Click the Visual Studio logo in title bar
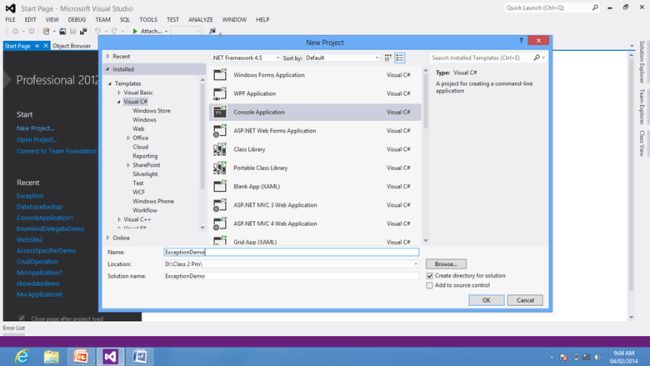This screenshot has width=650, height=366. coord(11,8)
